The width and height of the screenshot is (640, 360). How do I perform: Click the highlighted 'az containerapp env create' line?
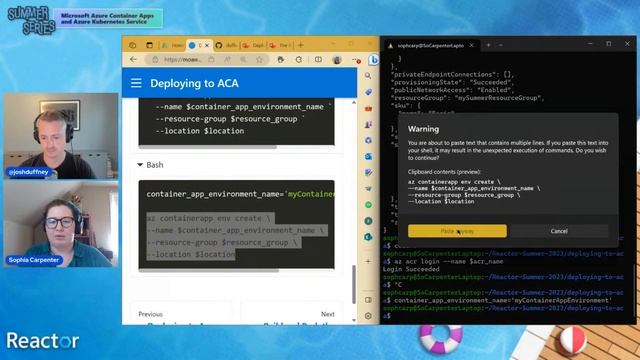[208, 218]
